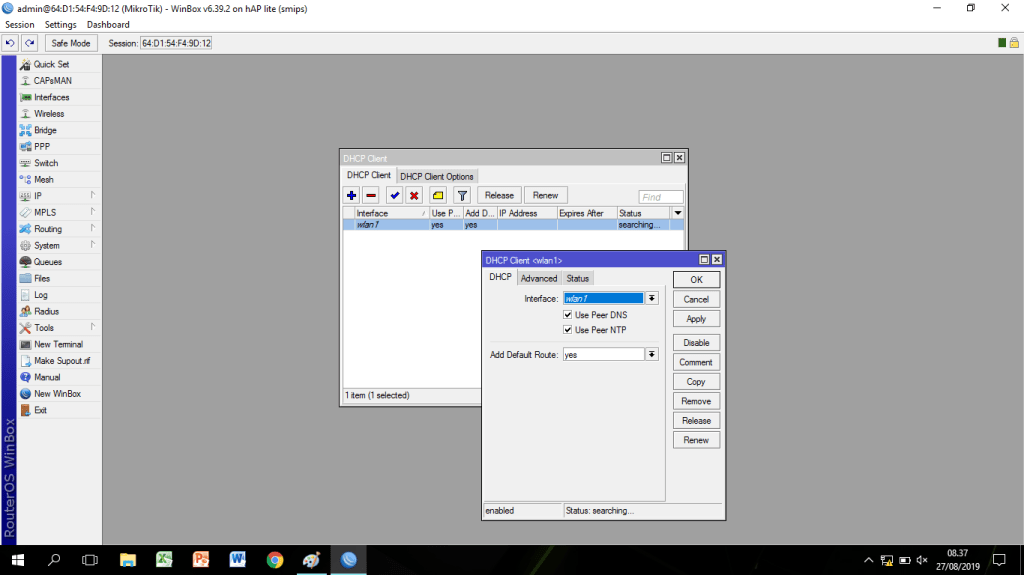
Task: Open the DHCP Client Options tab
Action: 437,177
